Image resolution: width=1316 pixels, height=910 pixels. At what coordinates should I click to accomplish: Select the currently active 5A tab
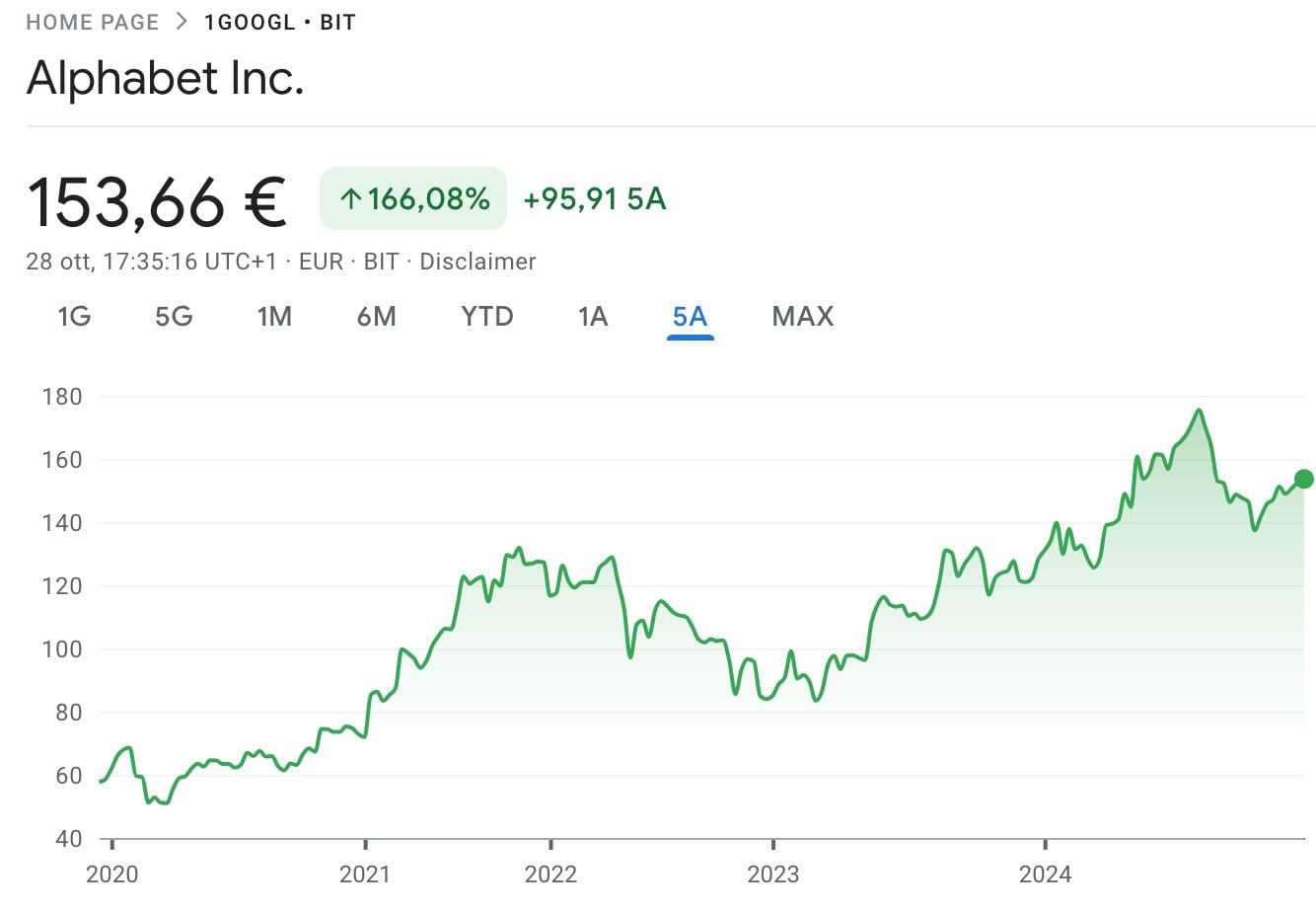[690, 316]
